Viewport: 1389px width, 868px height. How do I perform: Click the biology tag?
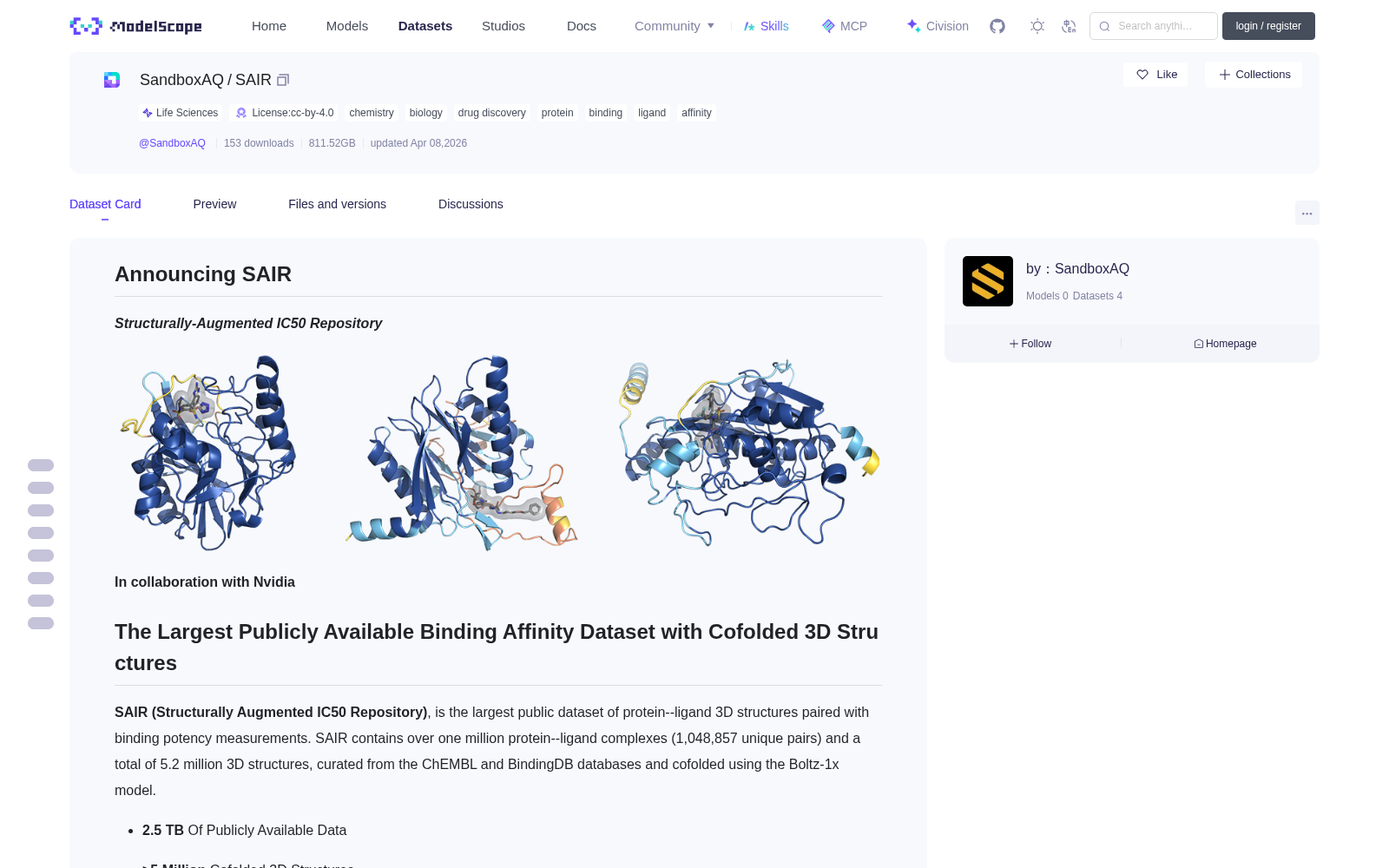[426, 113]
